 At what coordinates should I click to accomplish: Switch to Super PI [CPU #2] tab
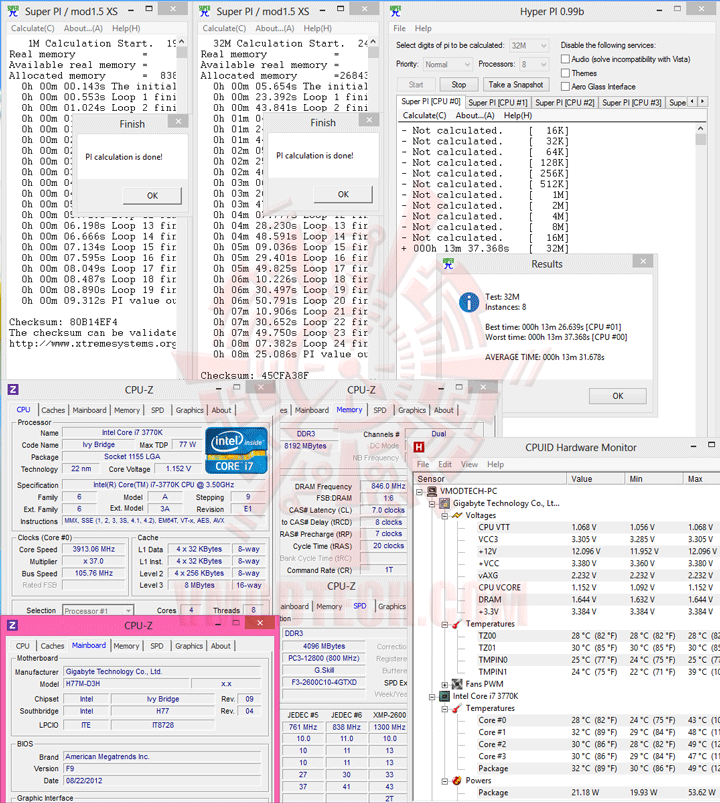click(x=564, y=102)
